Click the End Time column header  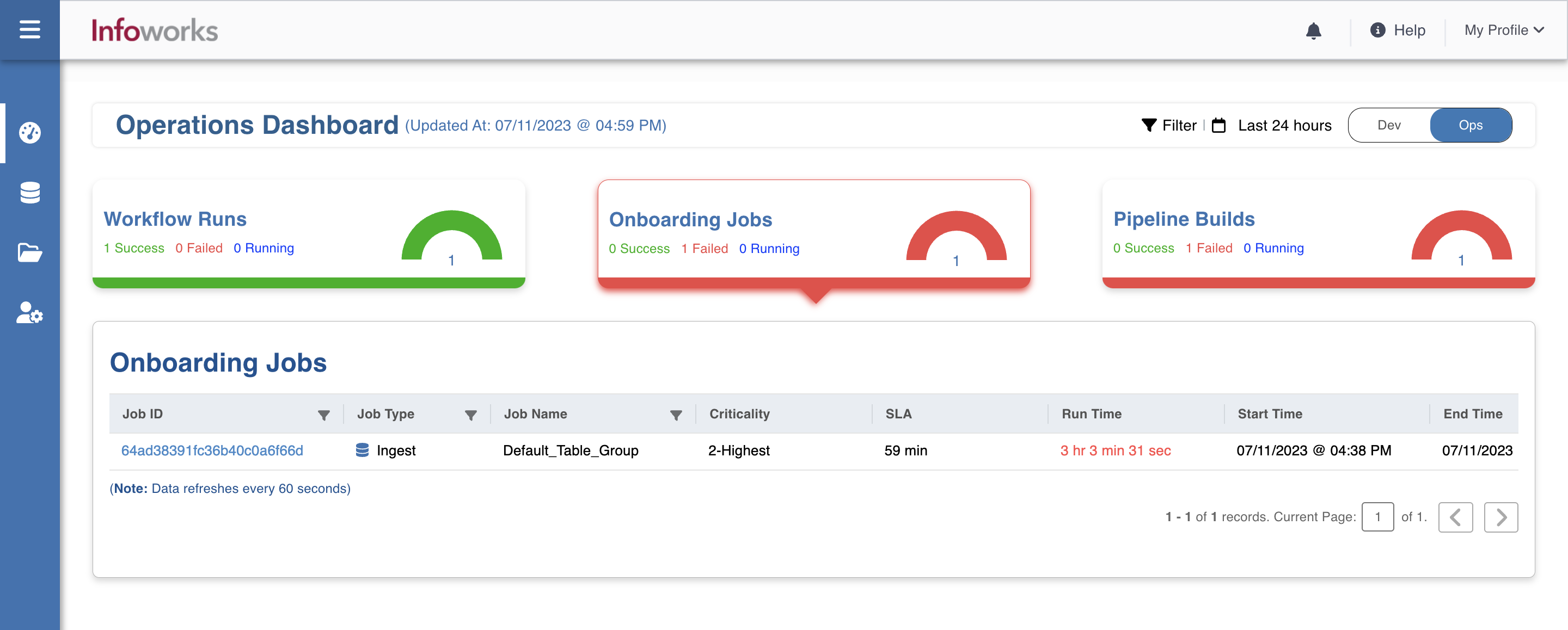click(x=1472, y=414)
